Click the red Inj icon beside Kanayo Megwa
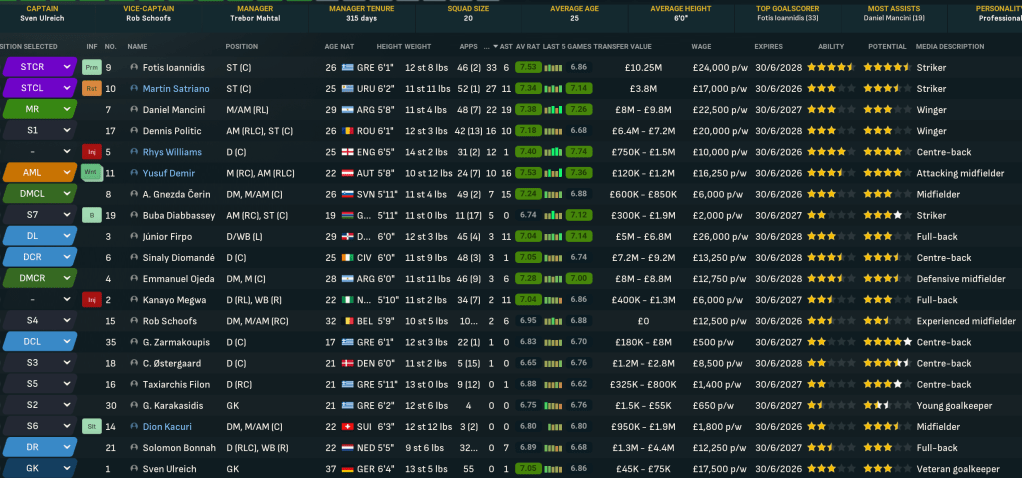The image size is (1022, 478). 92,299
